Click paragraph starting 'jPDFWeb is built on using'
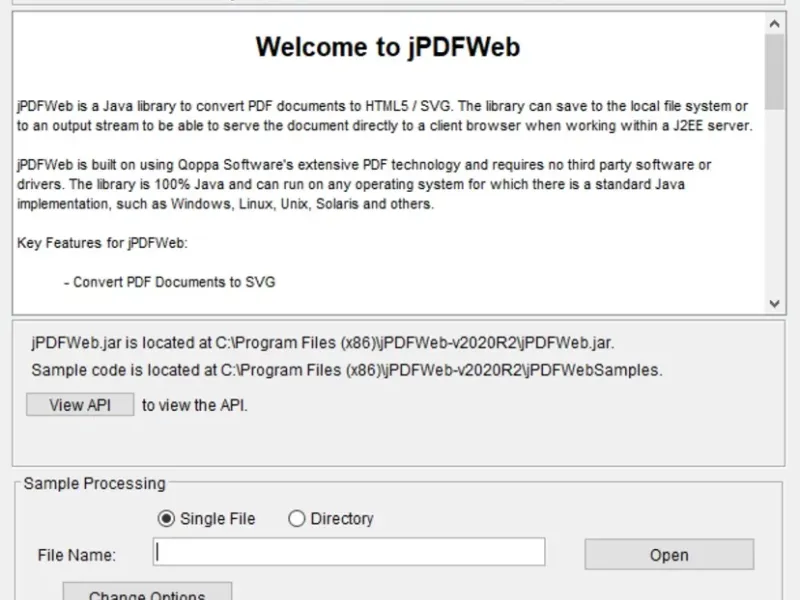Viewport: 800px width, 600px height. 364,184
